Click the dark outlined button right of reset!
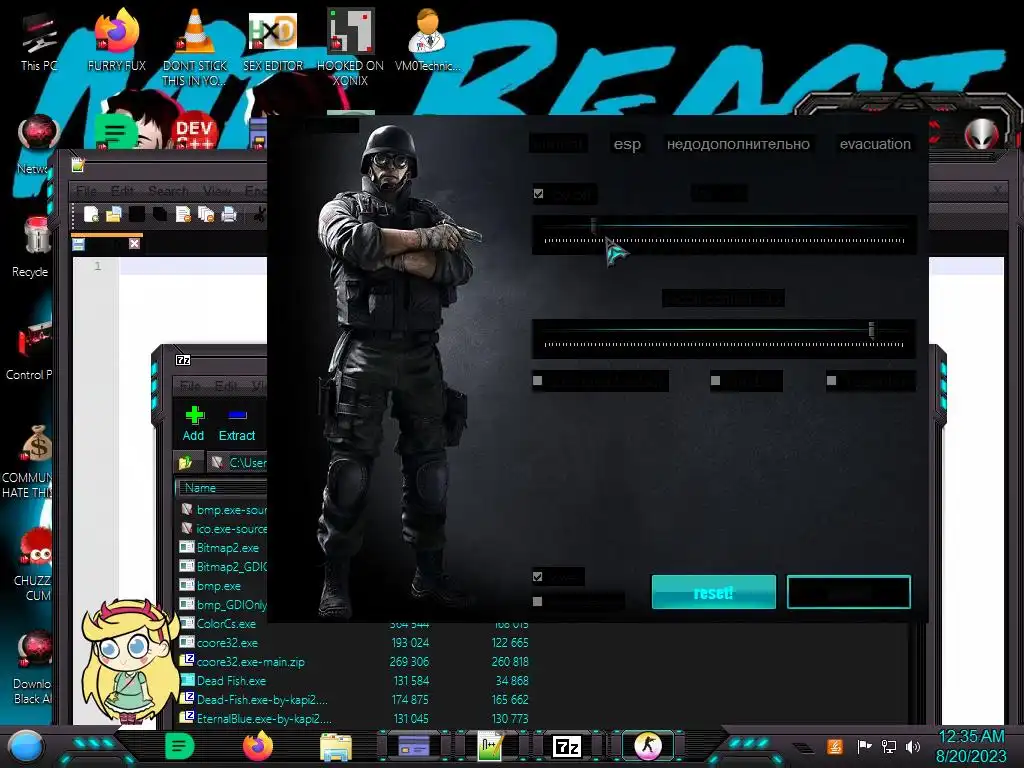Image resolution: width=1024 pixels, height=768 pixels. point(849,592)
